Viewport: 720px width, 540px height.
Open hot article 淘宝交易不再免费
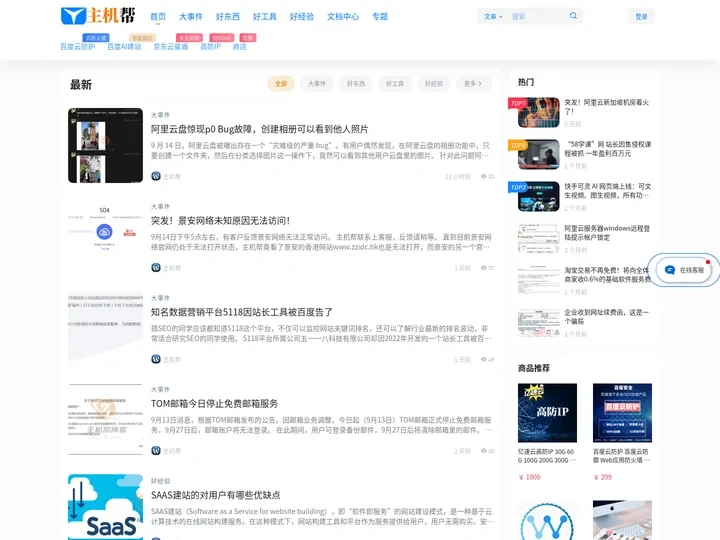(x=608, y=275)
